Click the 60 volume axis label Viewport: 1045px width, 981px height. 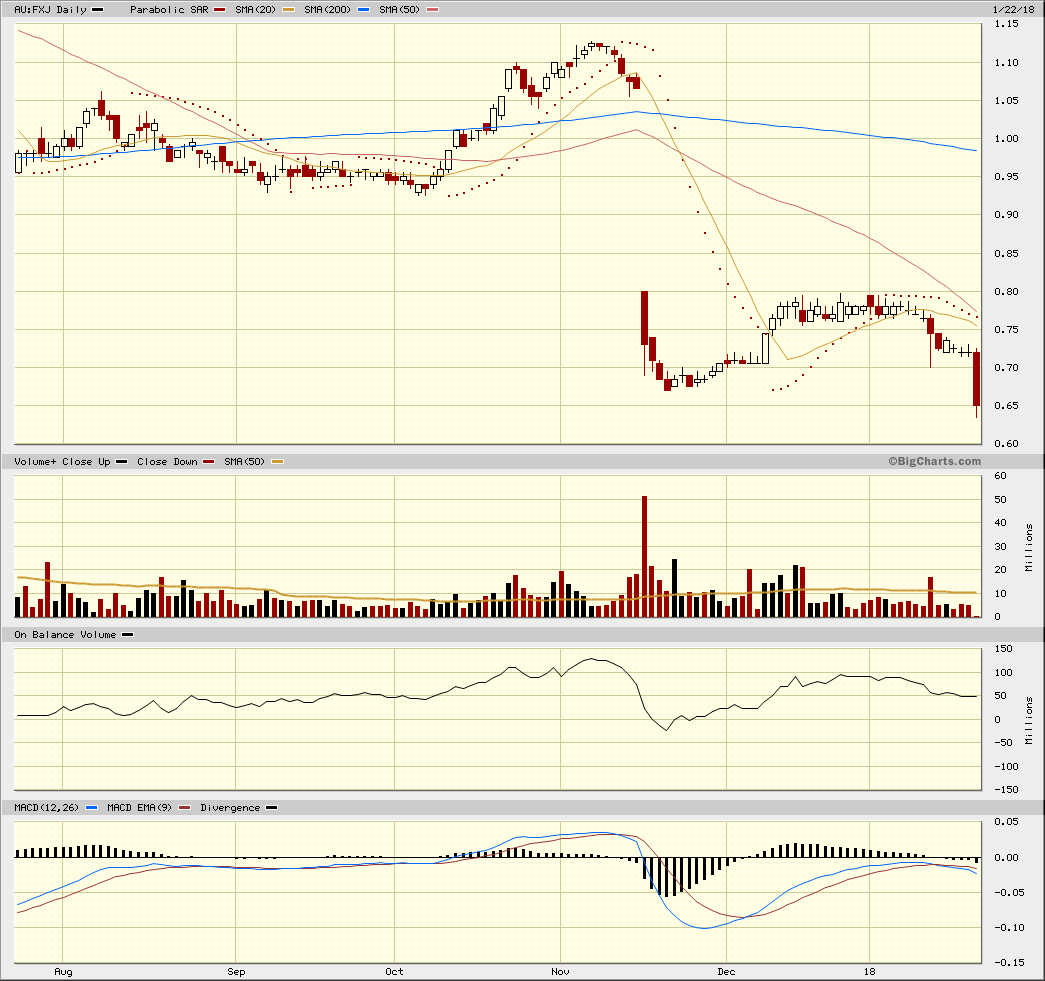[x=1000, y=476]
